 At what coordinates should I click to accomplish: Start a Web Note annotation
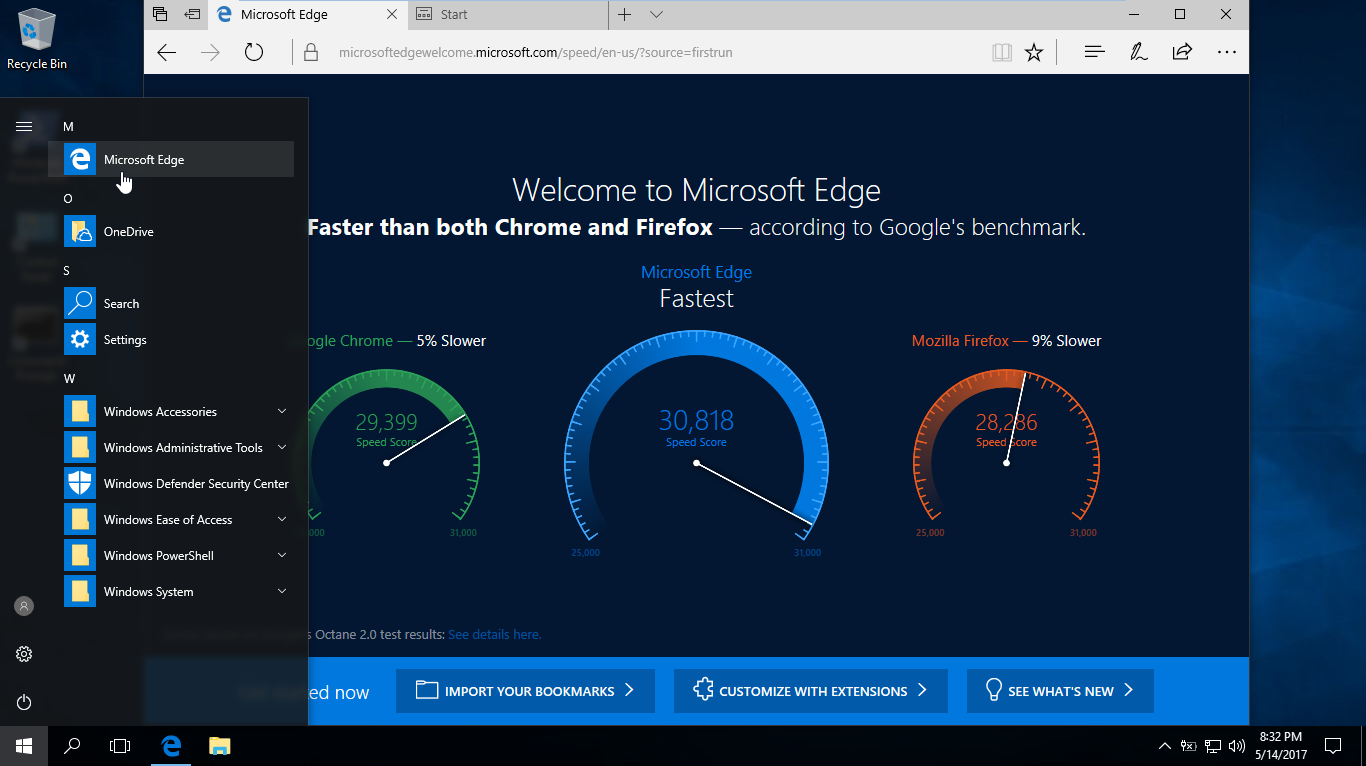[1138, 51]
